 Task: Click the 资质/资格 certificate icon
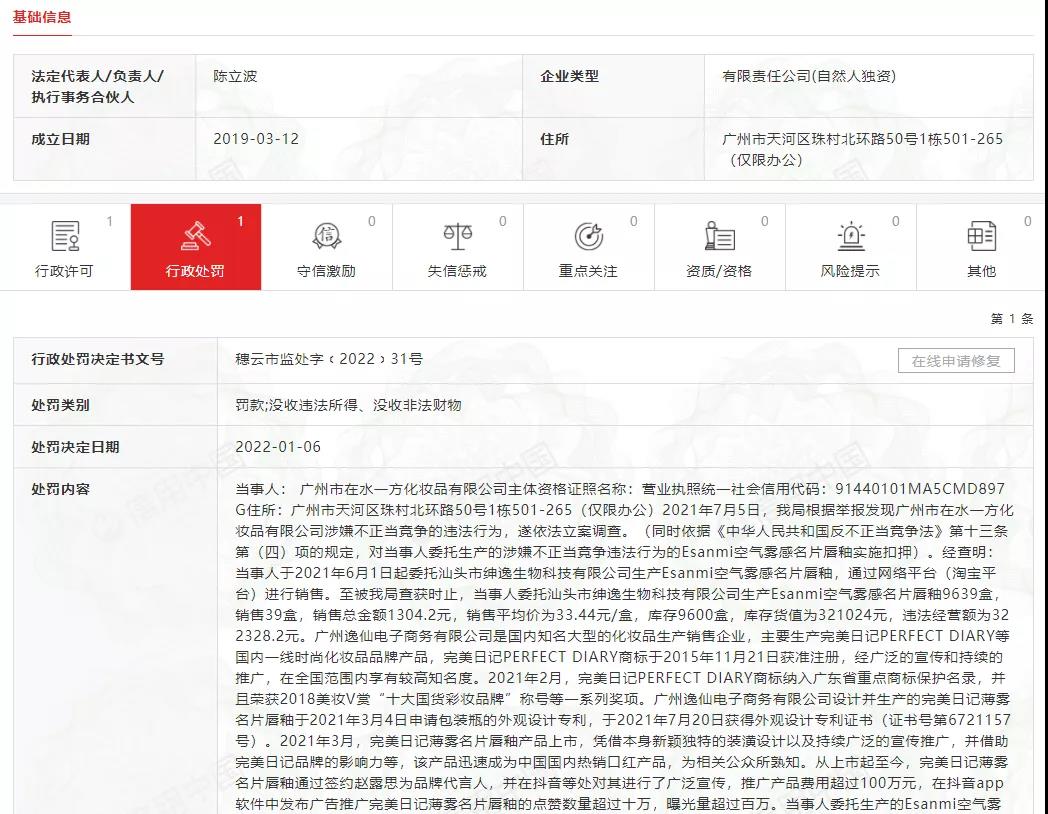coord(719,236)
